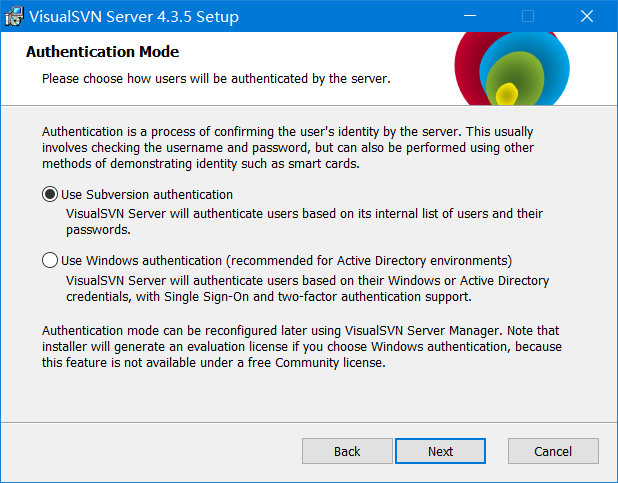
Task: Click the note starting 'Authentication mode can be reconfigured'
Action: (302, 347)
